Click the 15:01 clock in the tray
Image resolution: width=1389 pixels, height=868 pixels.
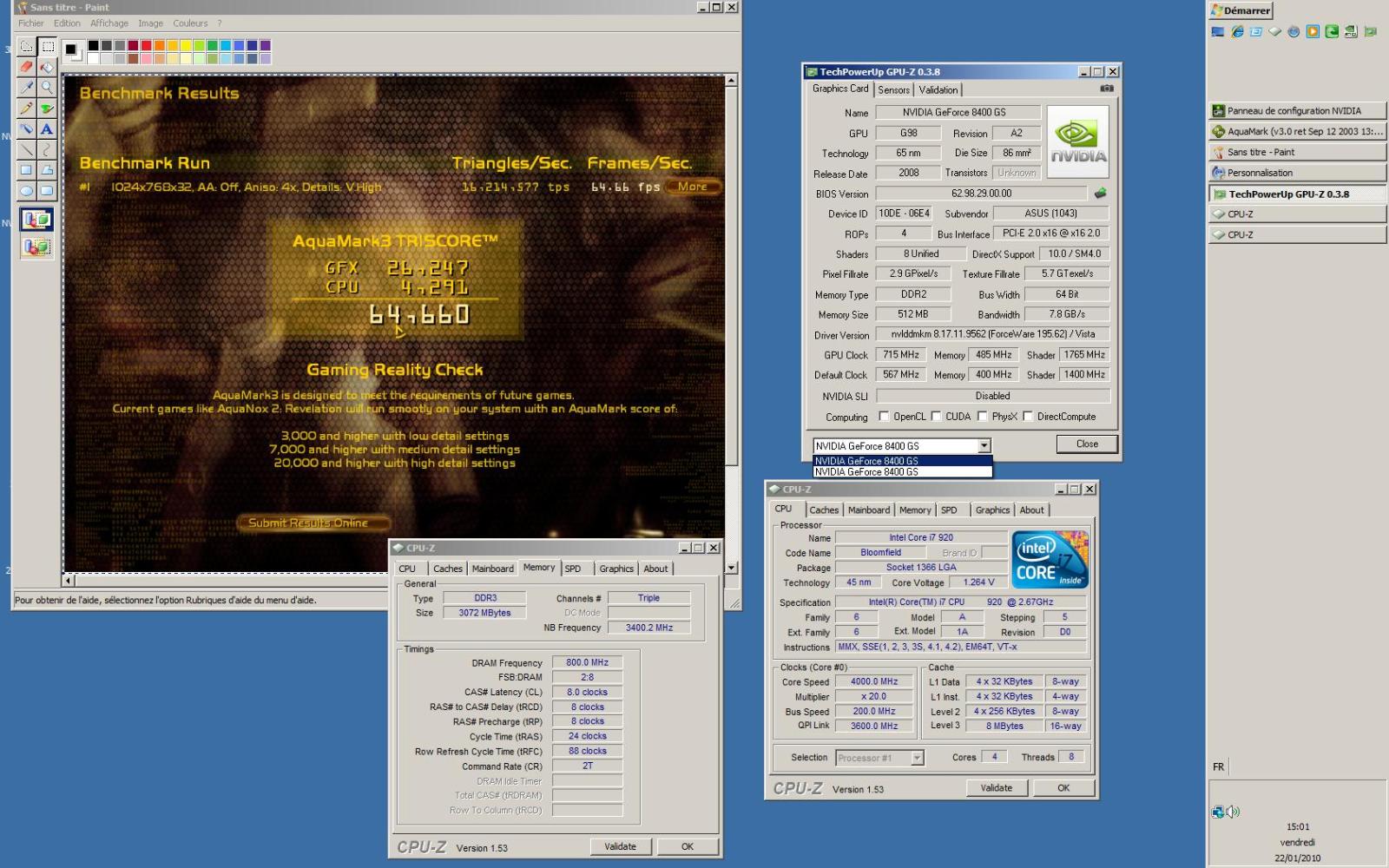[x=1298, y=827]
